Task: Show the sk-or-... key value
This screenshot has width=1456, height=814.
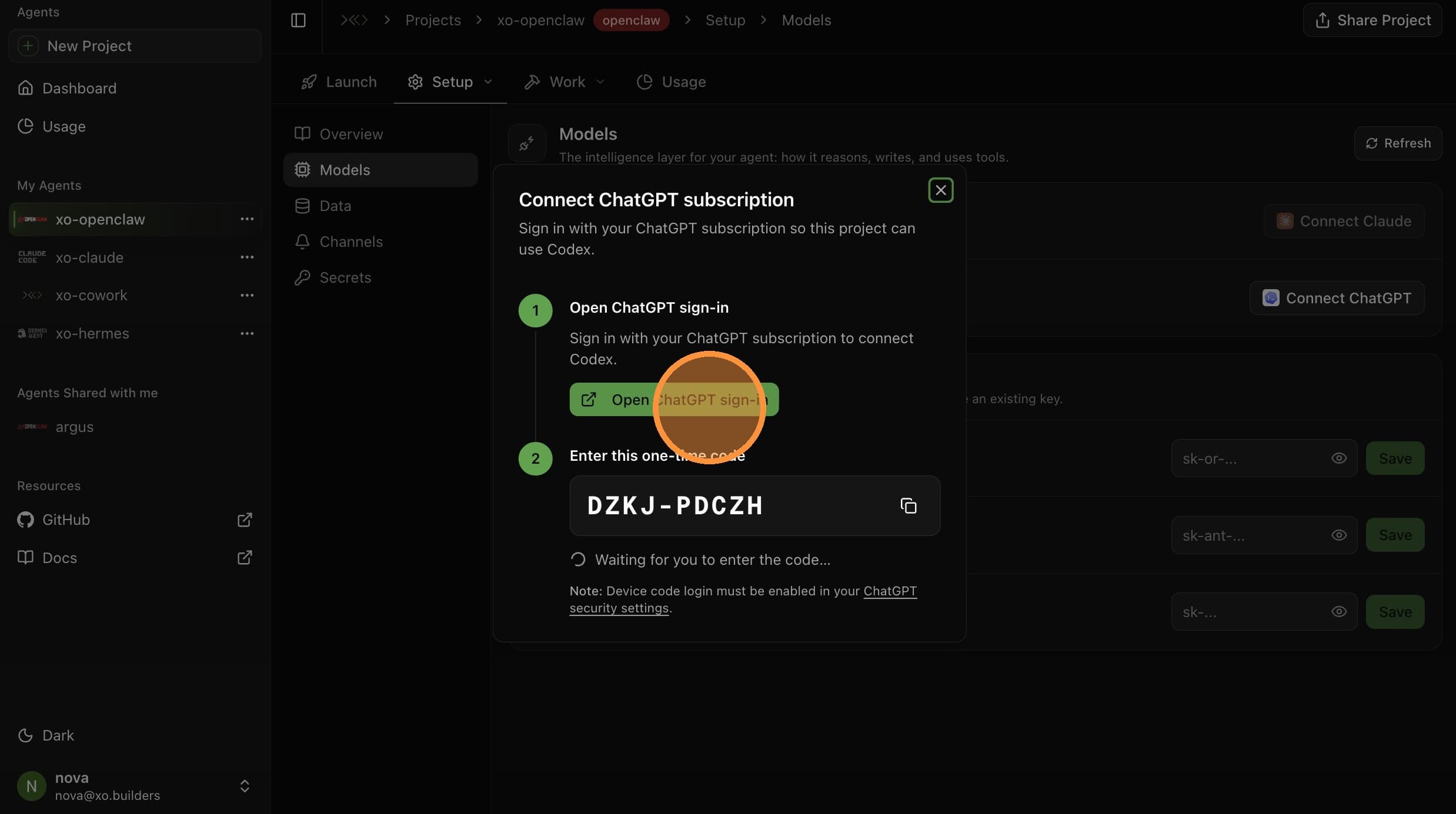Action: click(x=1339, y=458)
